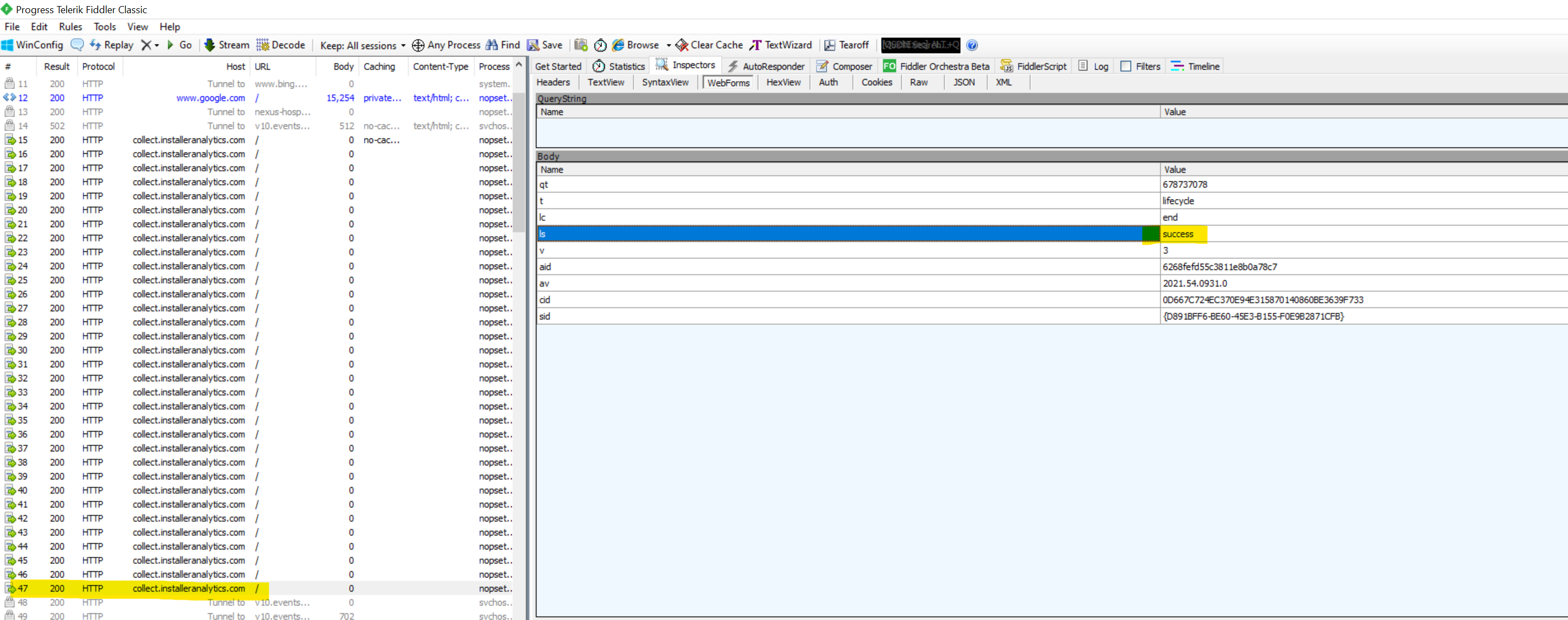
Task: Replay the selected session
Action: 112,45
